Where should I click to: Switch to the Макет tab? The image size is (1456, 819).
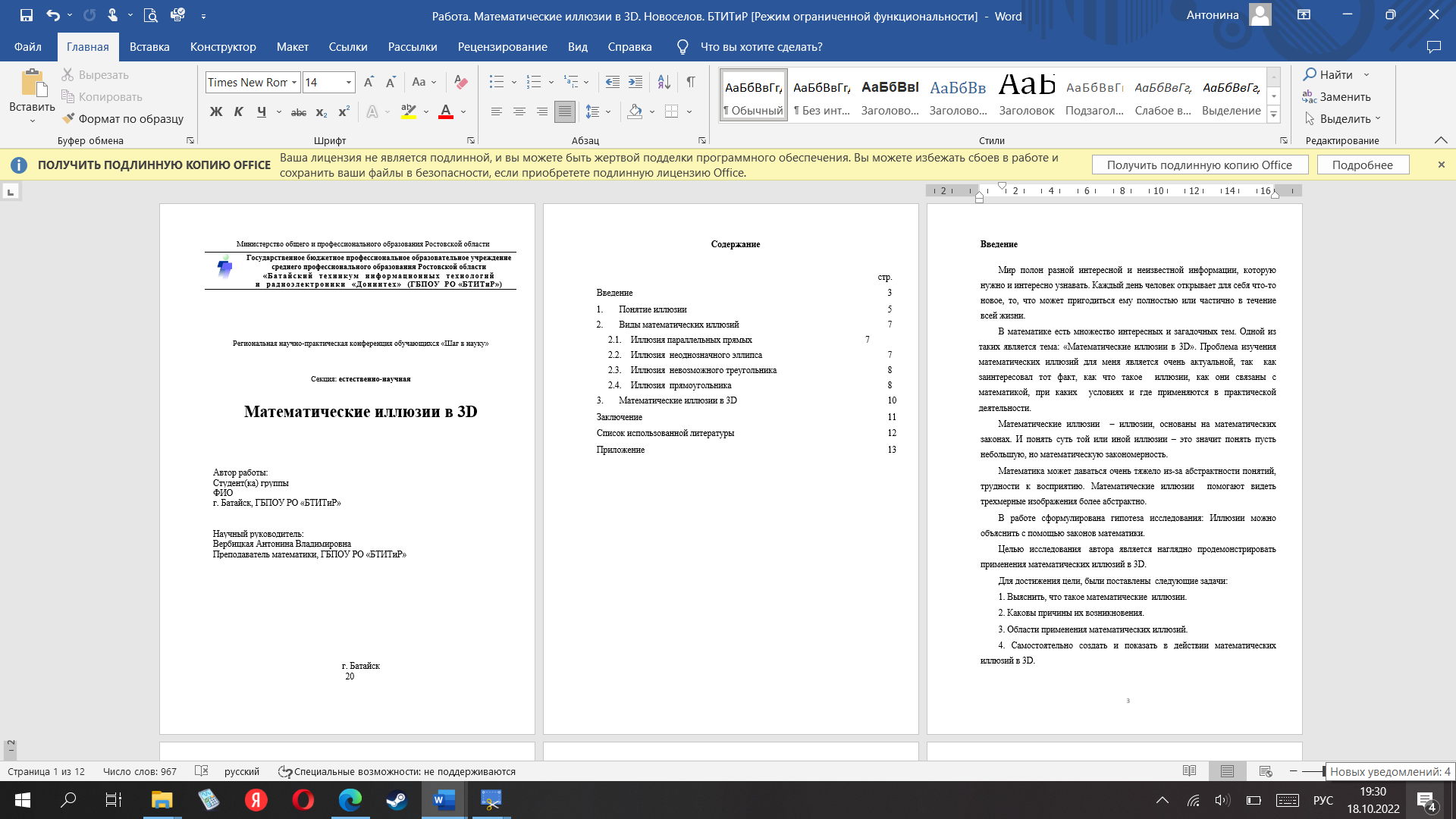coord(292,47)
